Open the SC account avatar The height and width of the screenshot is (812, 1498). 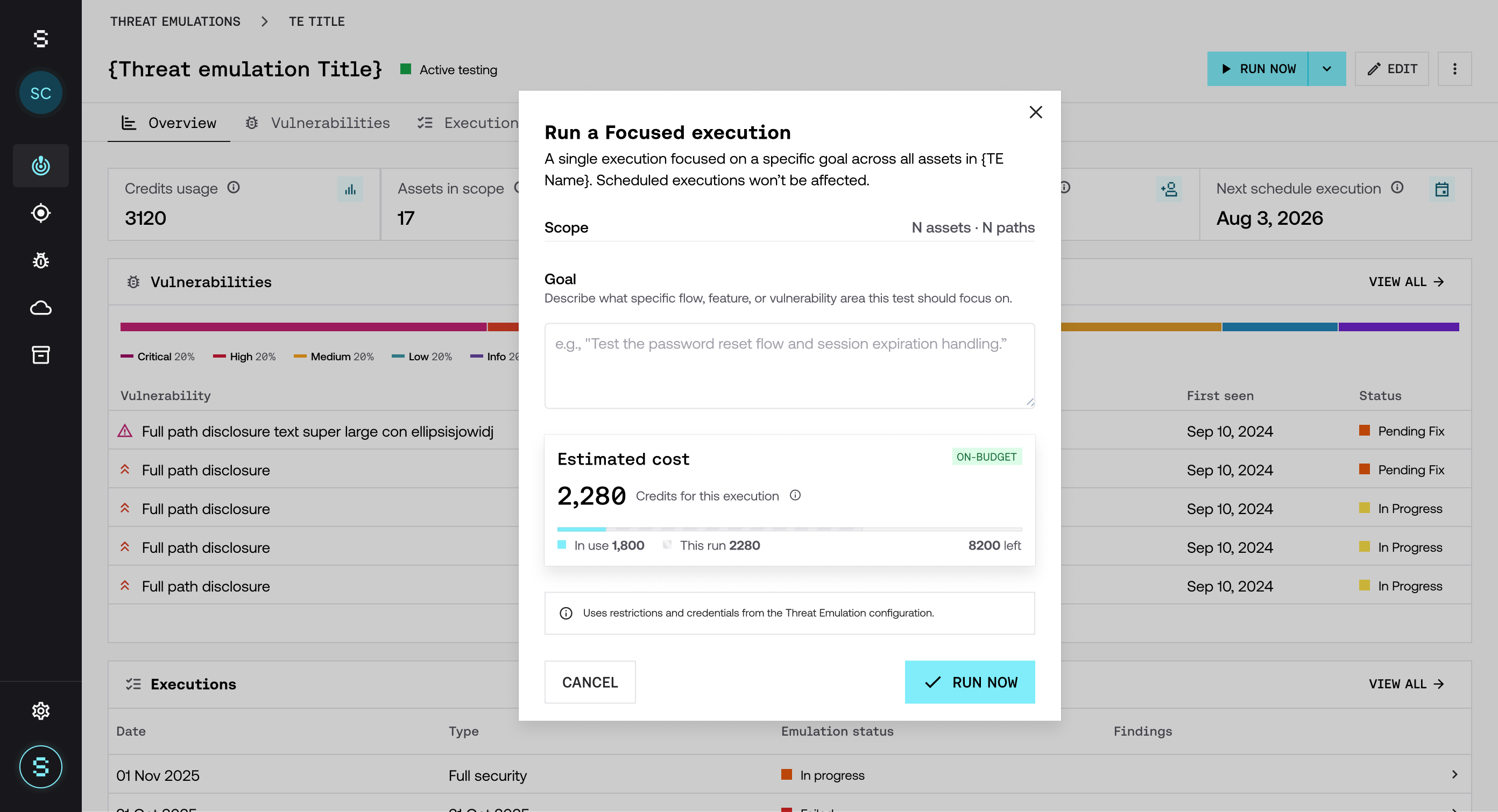point(41,93)
